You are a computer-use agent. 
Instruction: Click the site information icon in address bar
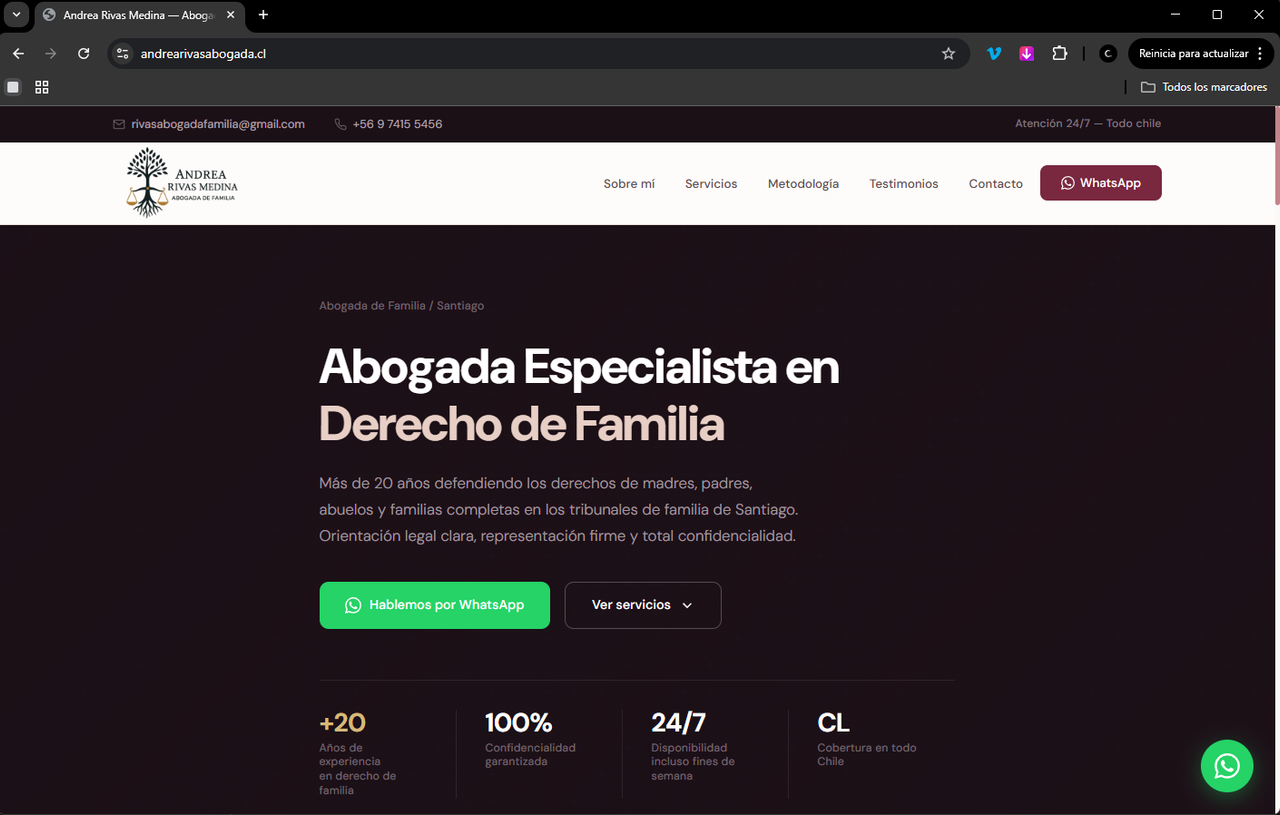tap(122, 54)
